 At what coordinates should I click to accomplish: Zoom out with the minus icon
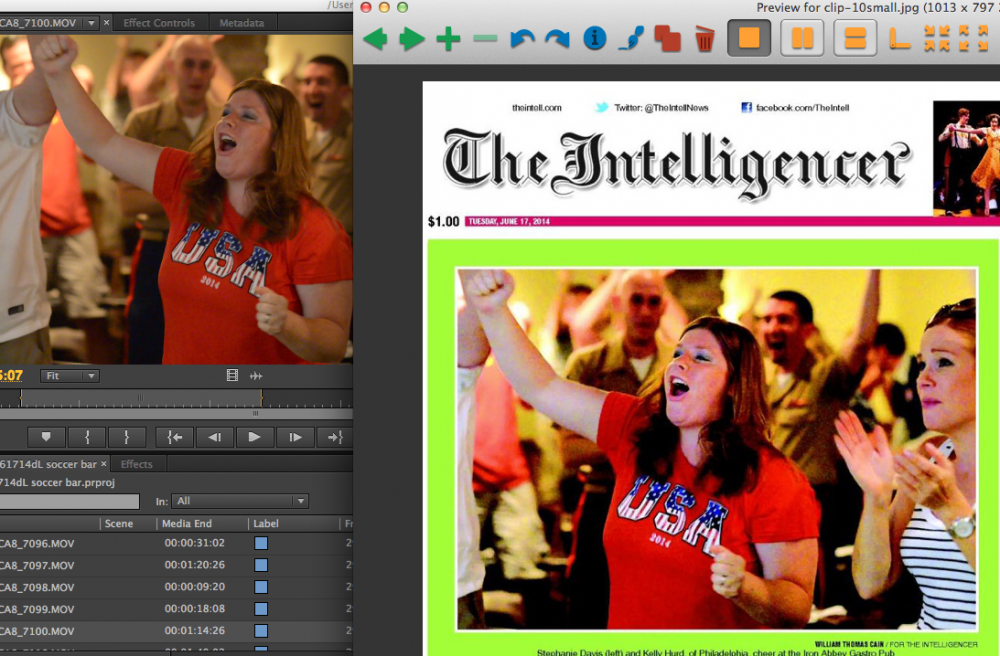click(485, 39)
